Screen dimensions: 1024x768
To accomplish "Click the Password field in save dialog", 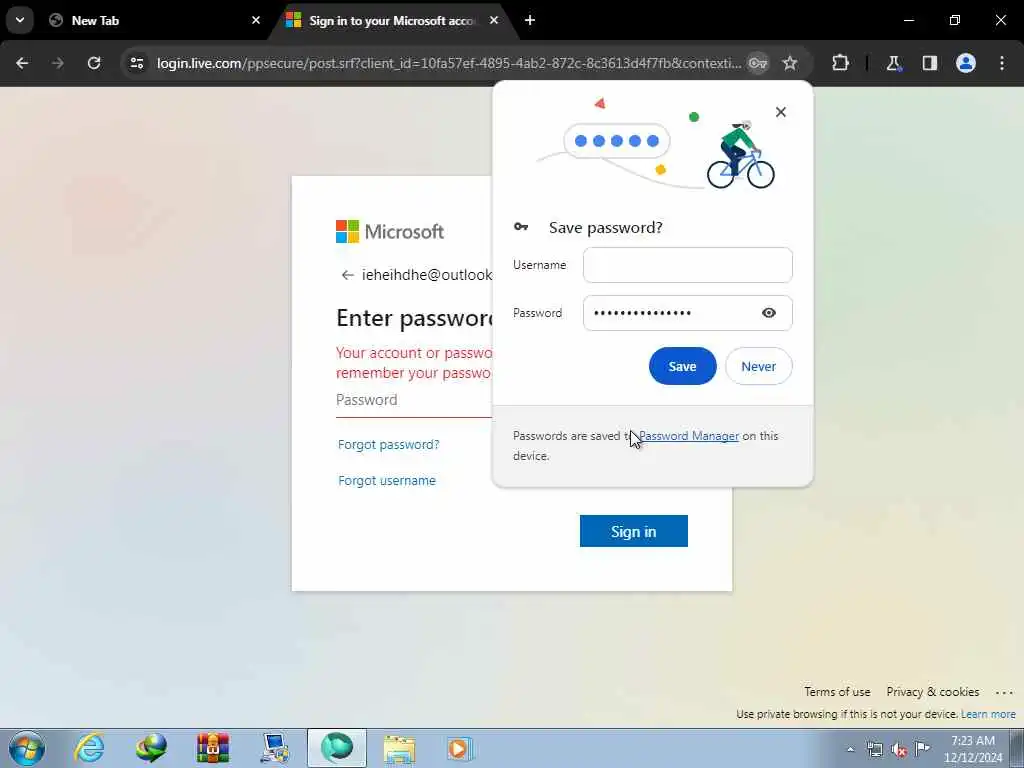I will [688, 313].
